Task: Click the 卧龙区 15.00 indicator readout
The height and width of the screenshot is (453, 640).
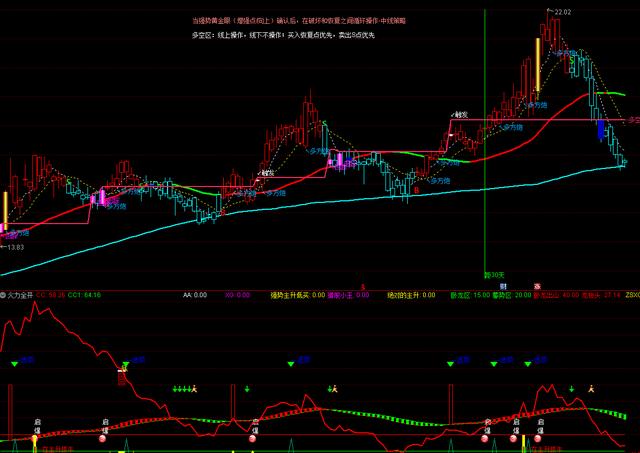Action: coord(468,296)
